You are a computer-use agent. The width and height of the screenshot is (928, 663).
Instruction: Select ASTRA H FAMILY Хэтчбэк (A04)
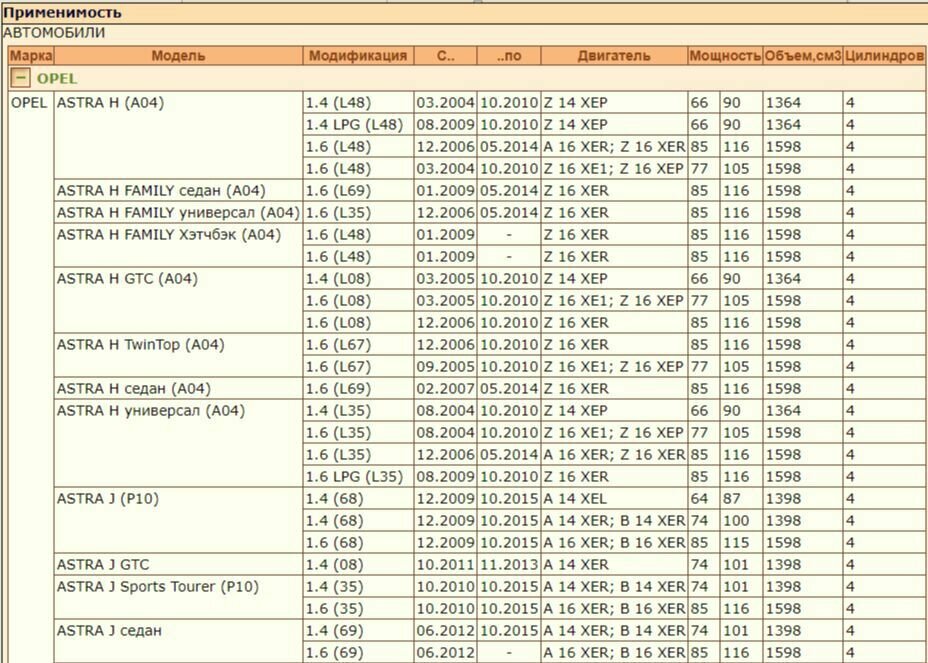tap(178, 246)
